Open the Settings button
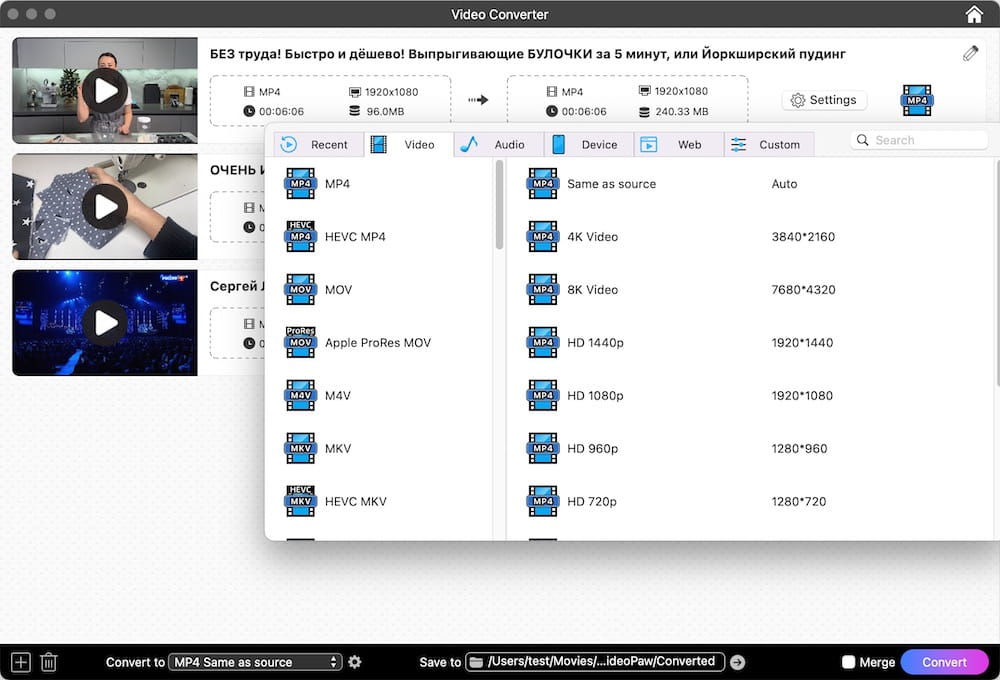This screenshot has width=1000, height=680. pyautogui.click(x=824, y=100)
